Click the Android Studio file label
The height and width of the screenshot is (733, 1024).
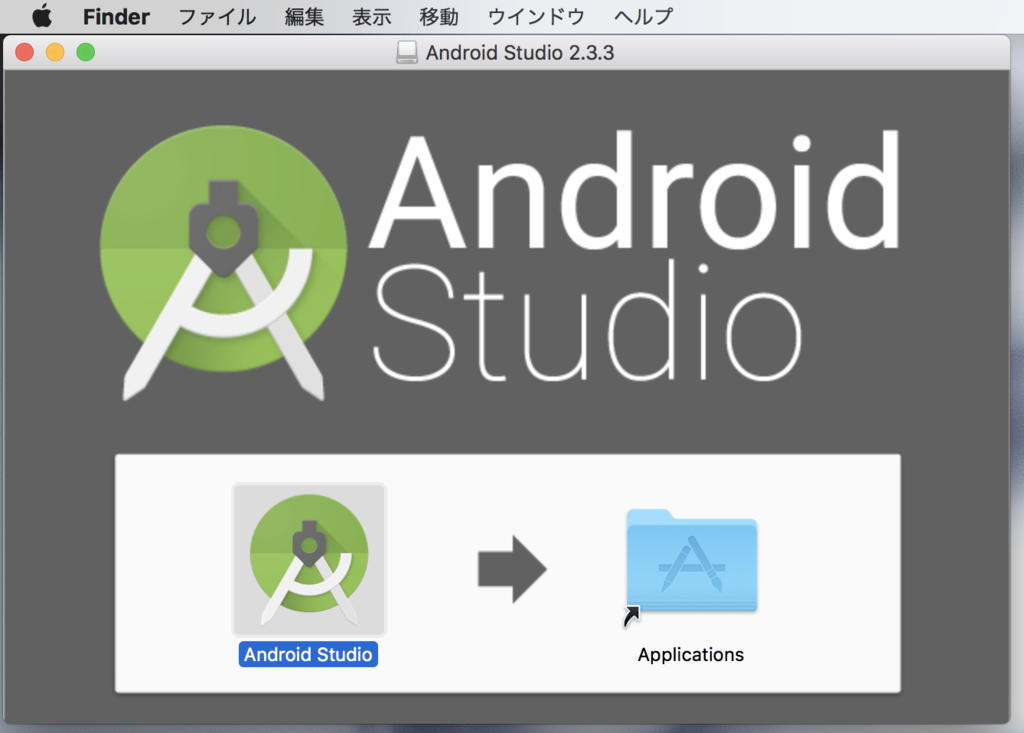point(308,655)
